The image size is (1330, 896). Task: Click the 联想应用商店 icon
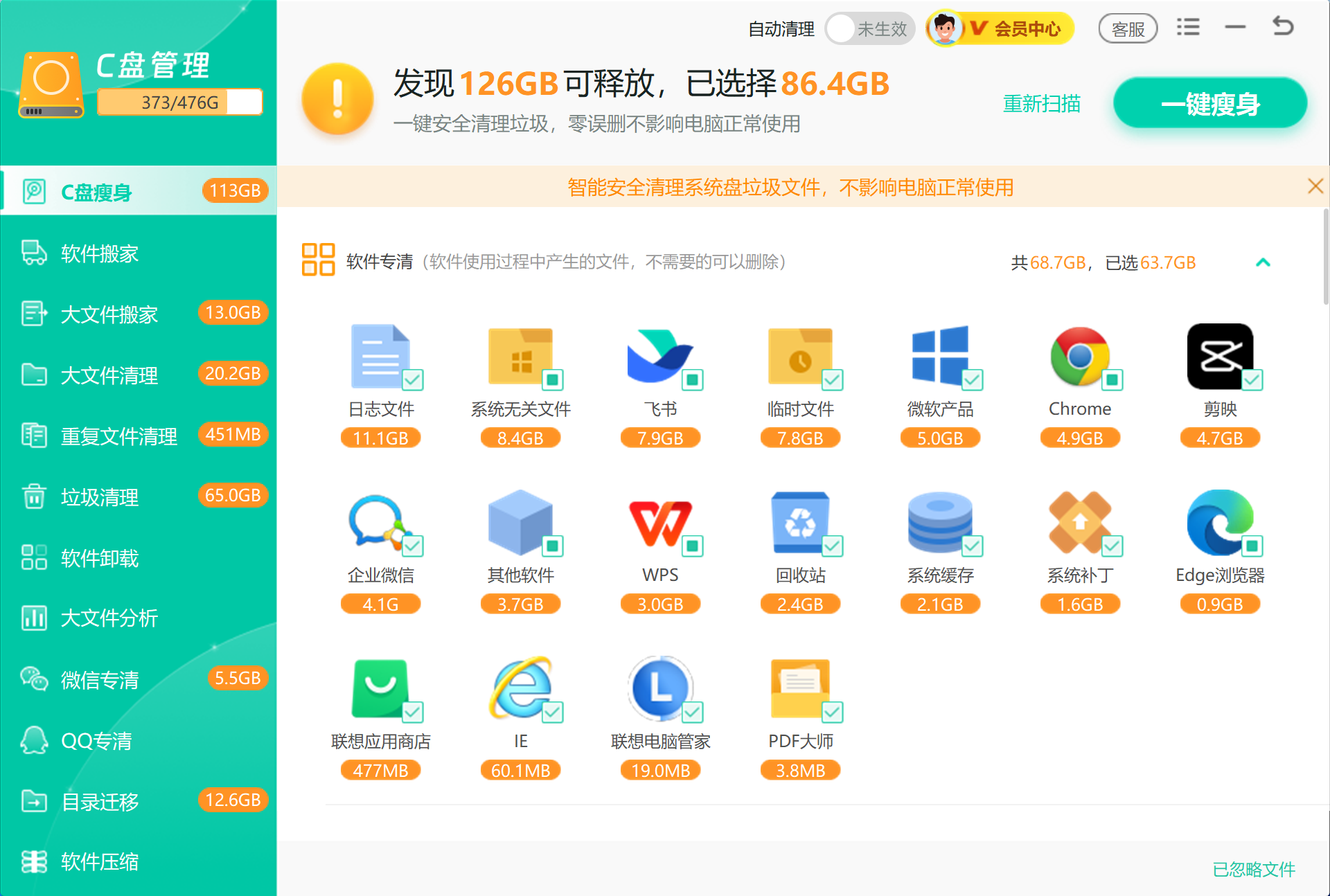point(380,688)
